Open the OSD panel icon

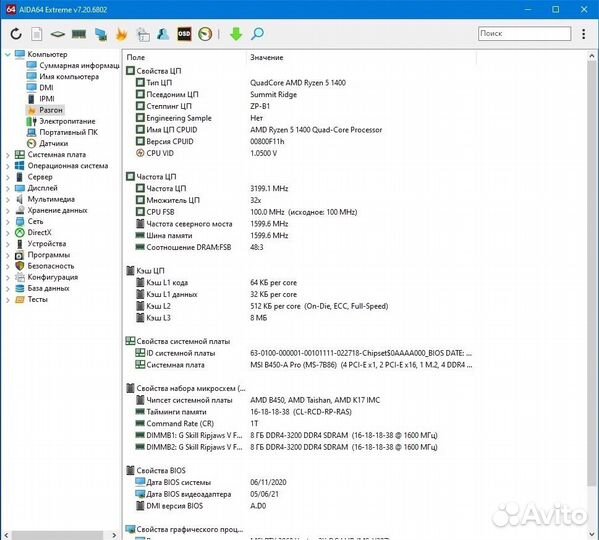point(184,34)
